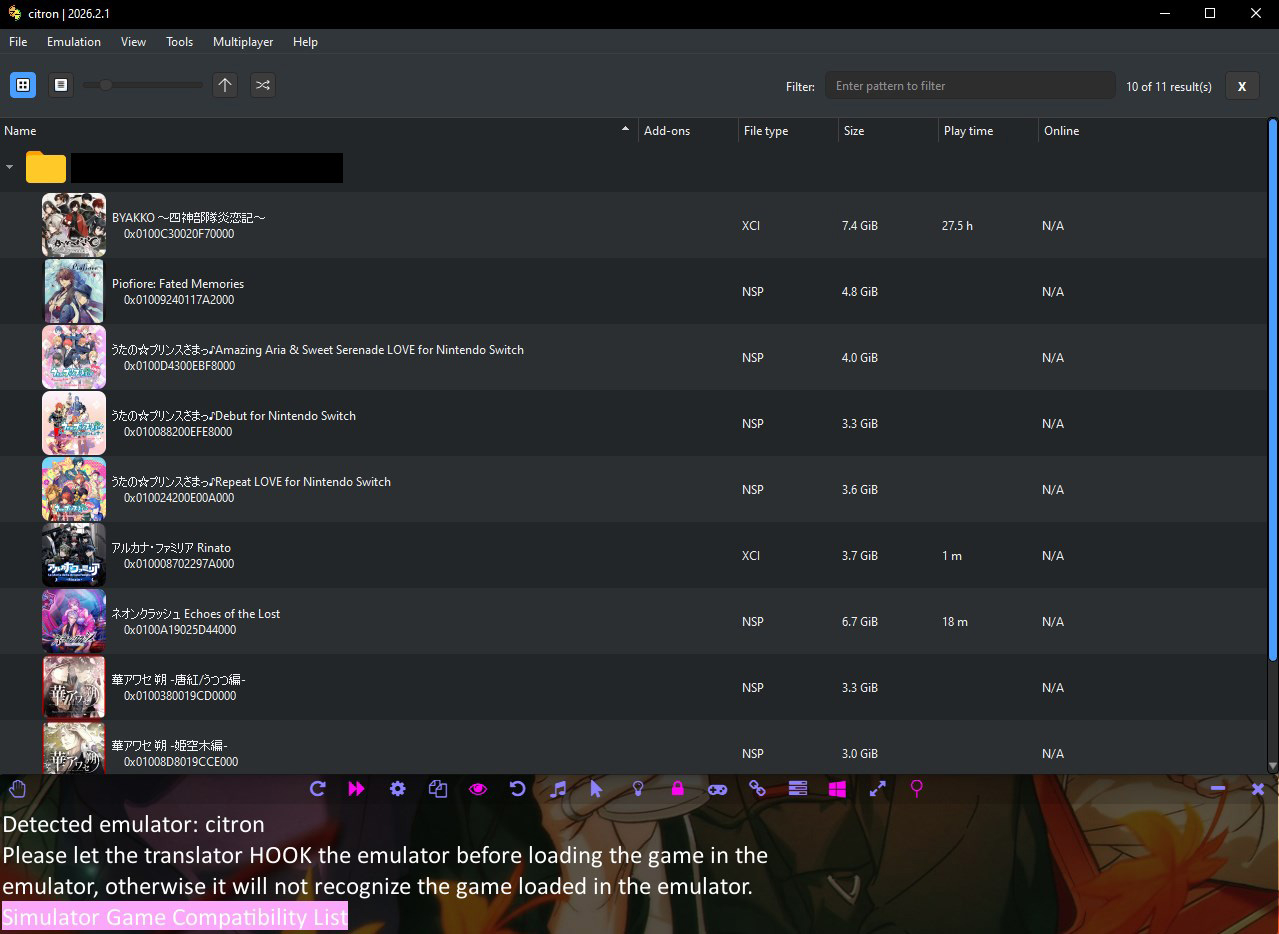Image resolution: width=1279 pixels, height=934 pixels.
Task: Sort by the Online column header
Action: (1152, 131)
